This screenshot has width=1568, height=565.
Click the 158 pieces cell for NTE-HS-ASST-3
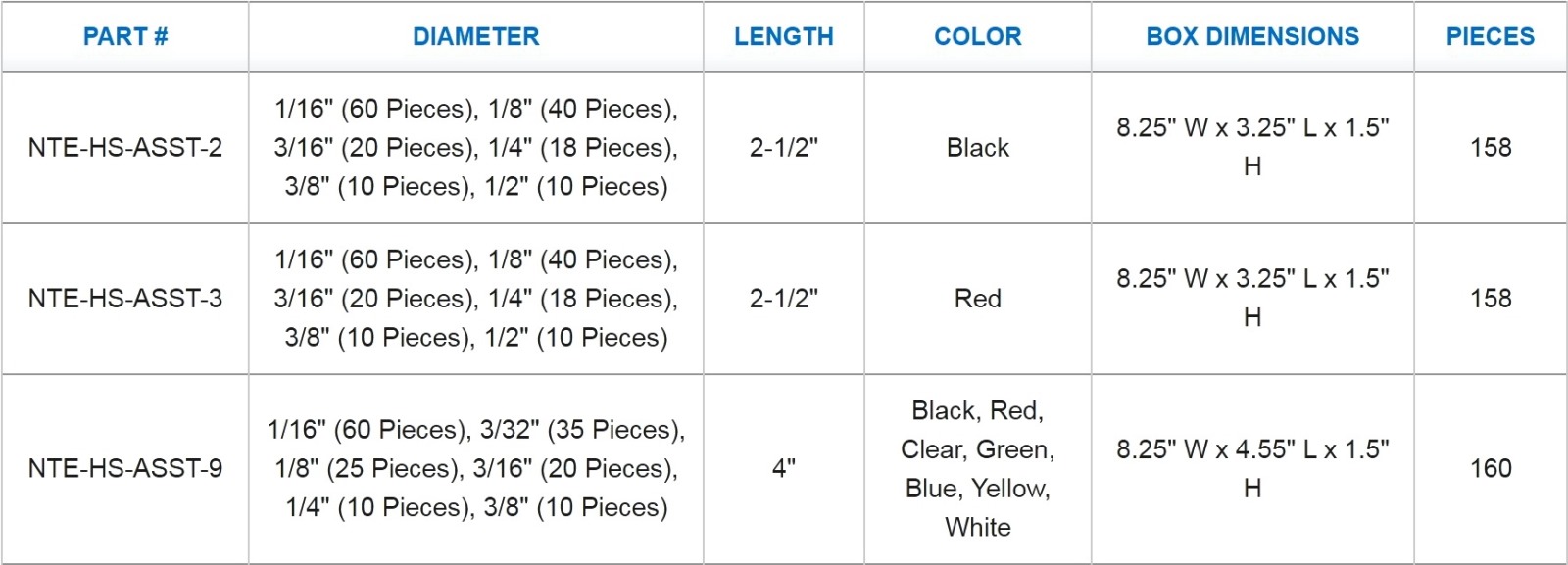(x=1490, y=299)
